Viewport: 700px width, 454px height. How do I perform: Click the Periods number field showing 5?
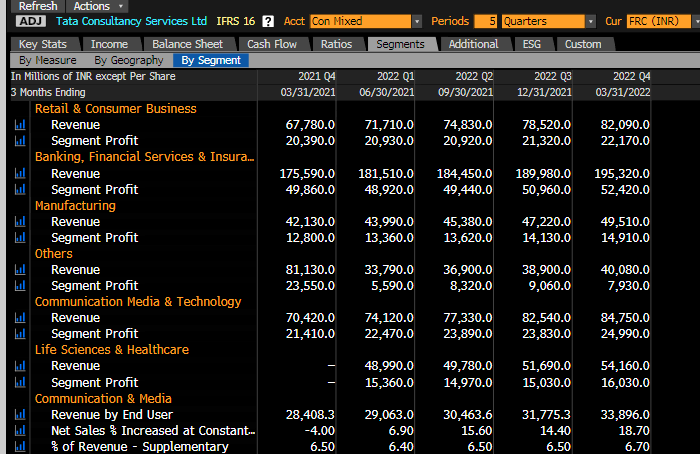(x=486, y=21)
